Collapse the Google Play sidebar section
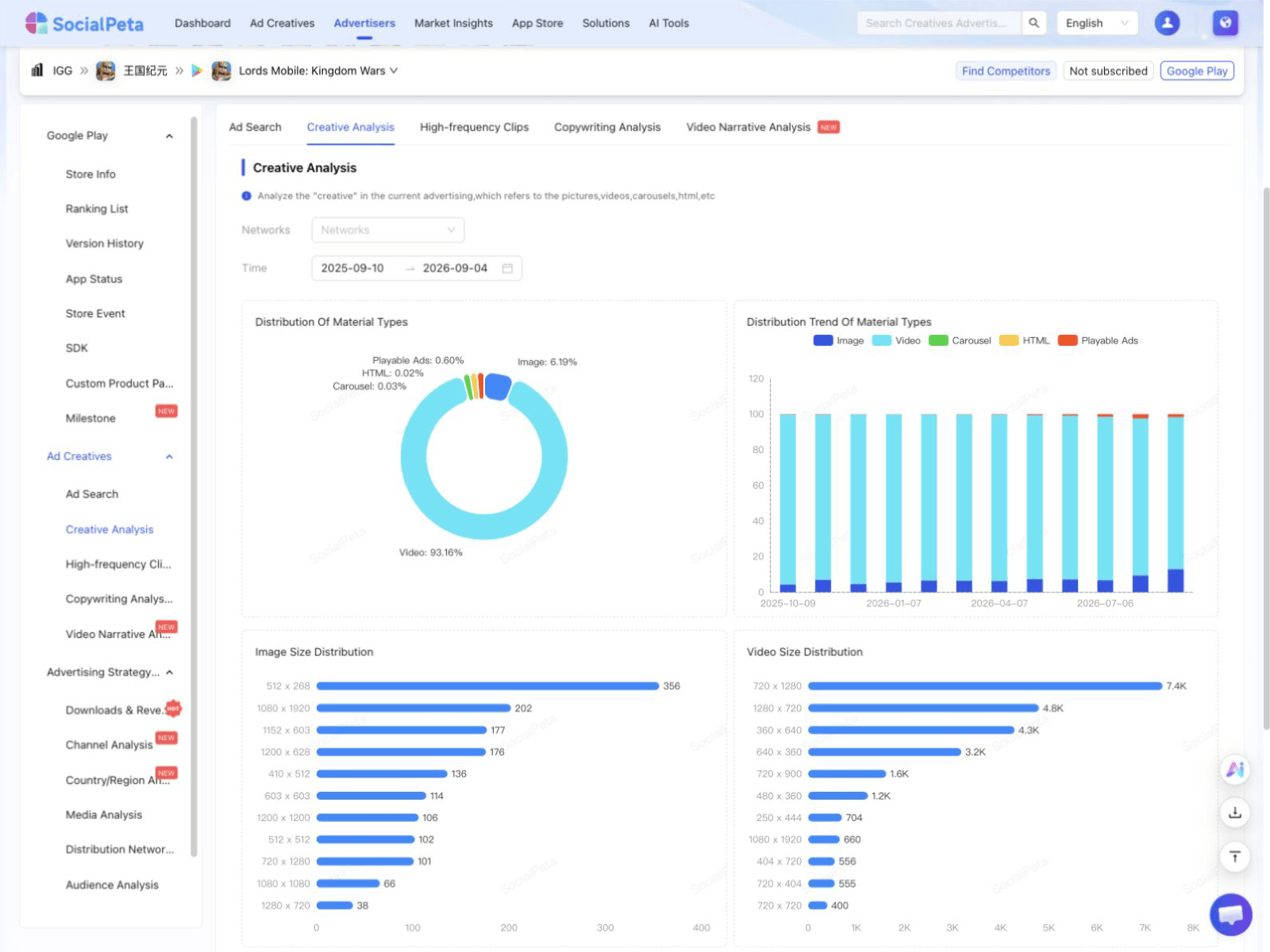 click(169, 136)
